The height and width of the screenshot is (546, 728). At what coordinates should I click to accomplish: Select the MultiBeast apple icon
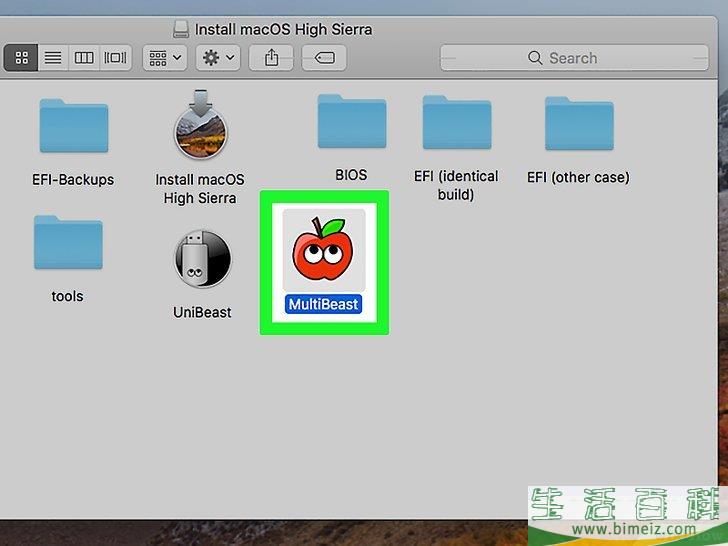coord(324,250)
